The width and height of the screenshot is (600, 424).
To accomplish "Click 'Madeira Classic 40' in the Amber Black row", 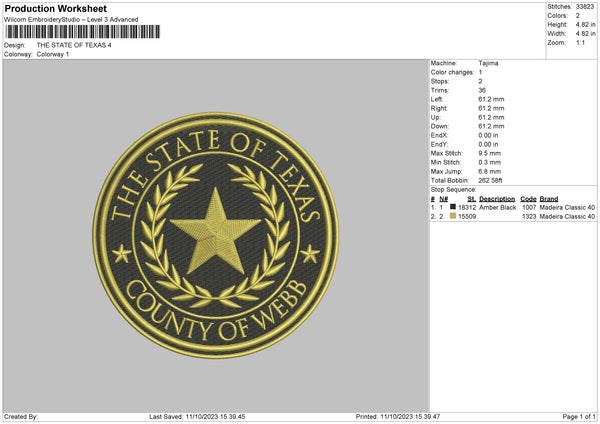I will (567, 207).
